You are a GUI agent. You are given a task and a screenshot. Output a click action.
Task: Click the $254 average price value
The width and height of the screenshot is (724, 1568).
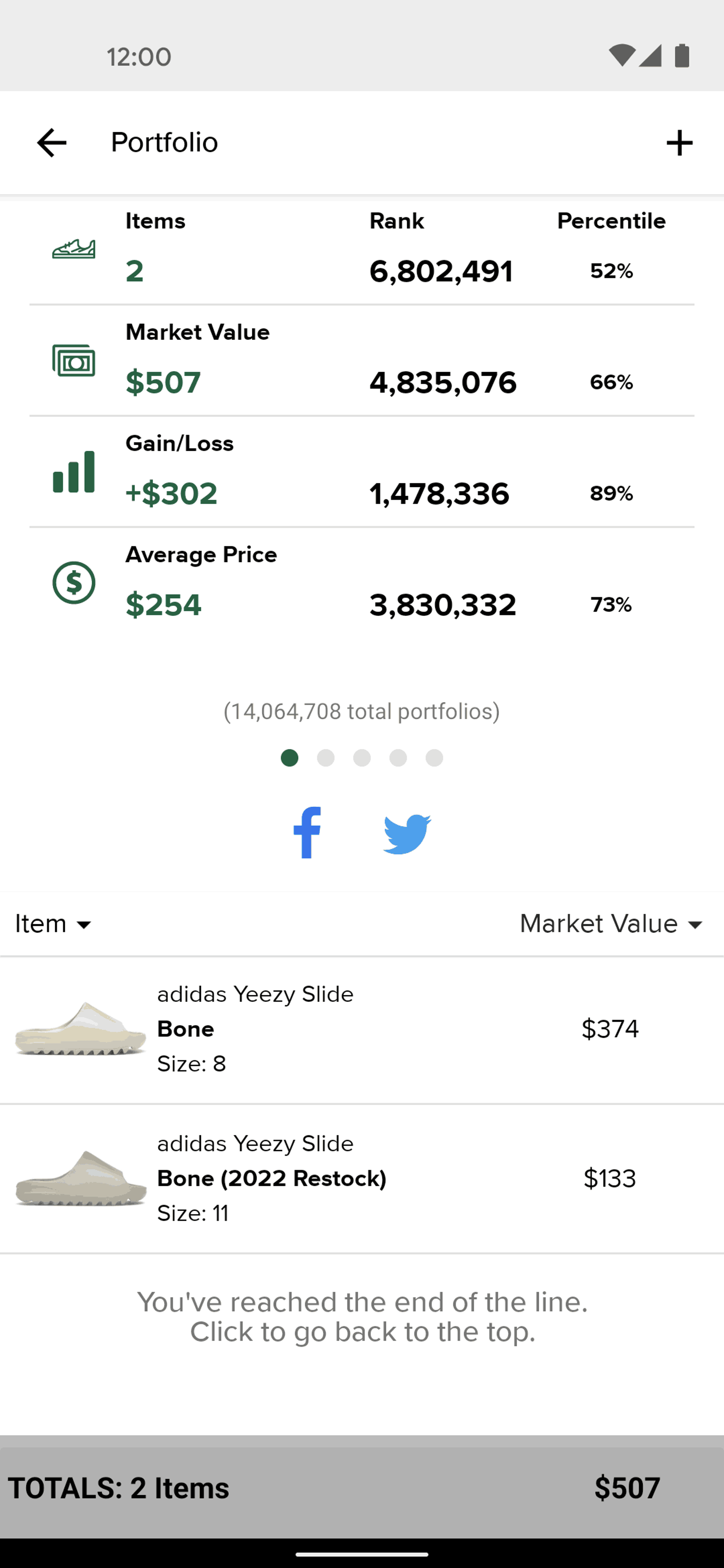[163, 605]
